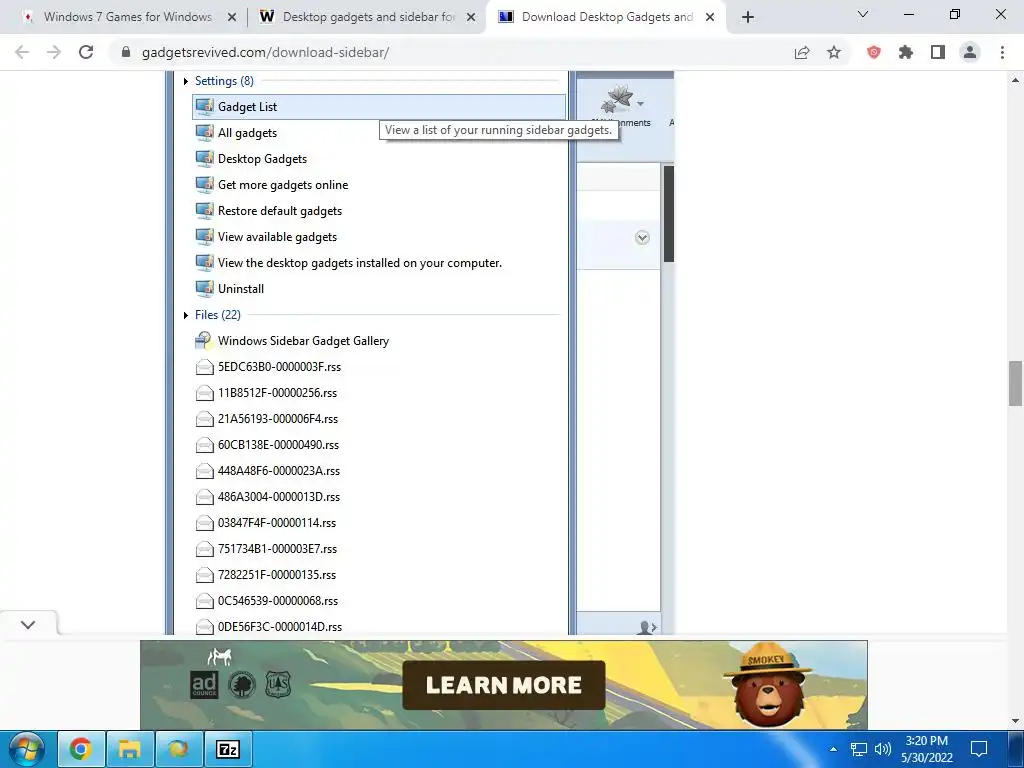The width and height of the screenshot is (1024, 768).
Task: Click the All gadgets item icon
Action: (204, 133)
